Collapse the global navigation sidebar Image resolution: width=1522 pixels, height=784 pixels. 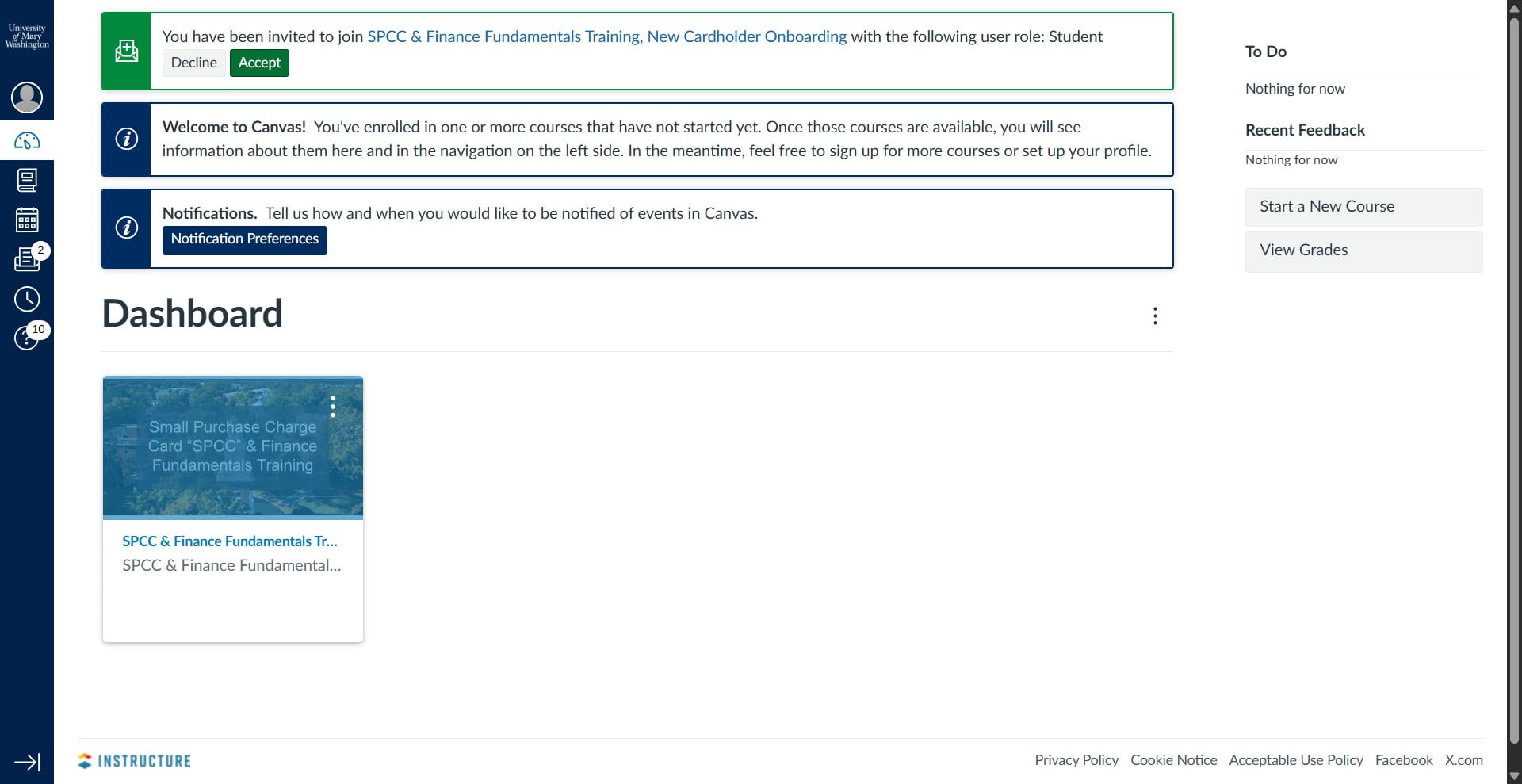click(27, 762)
